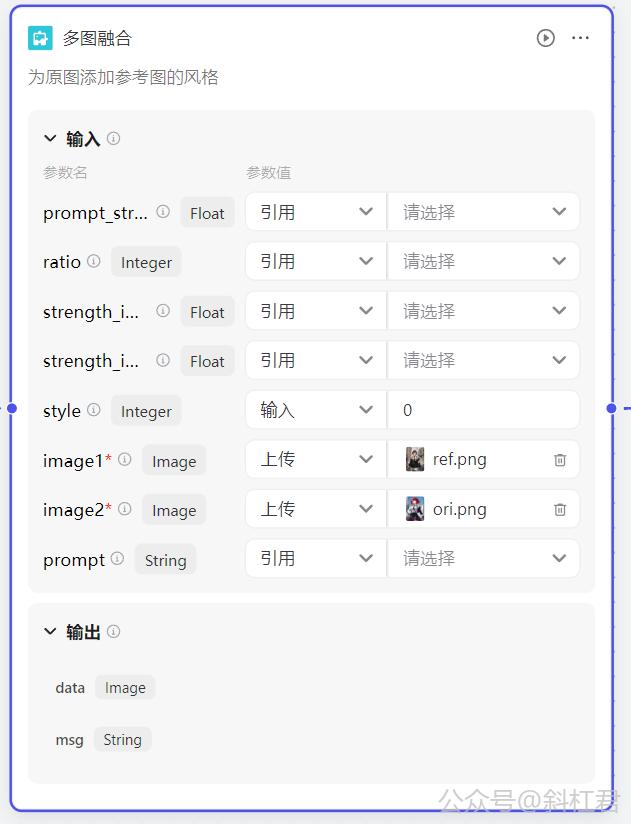Open the 输入 mode dropdown for style

tap(316, 410)
